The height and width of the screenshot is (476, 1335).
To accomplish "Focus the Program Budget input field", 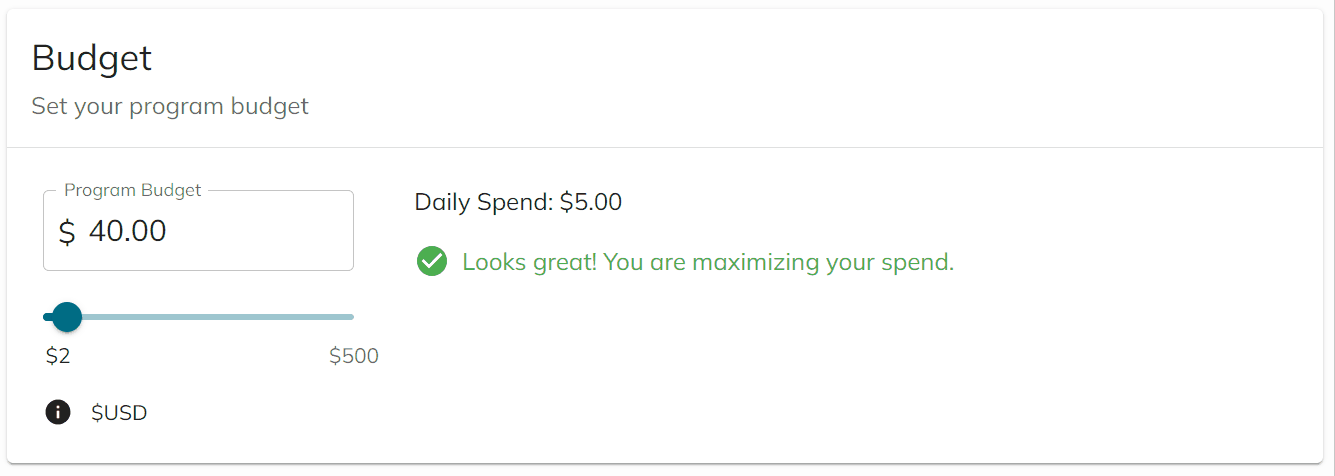I will click(198, 232).
